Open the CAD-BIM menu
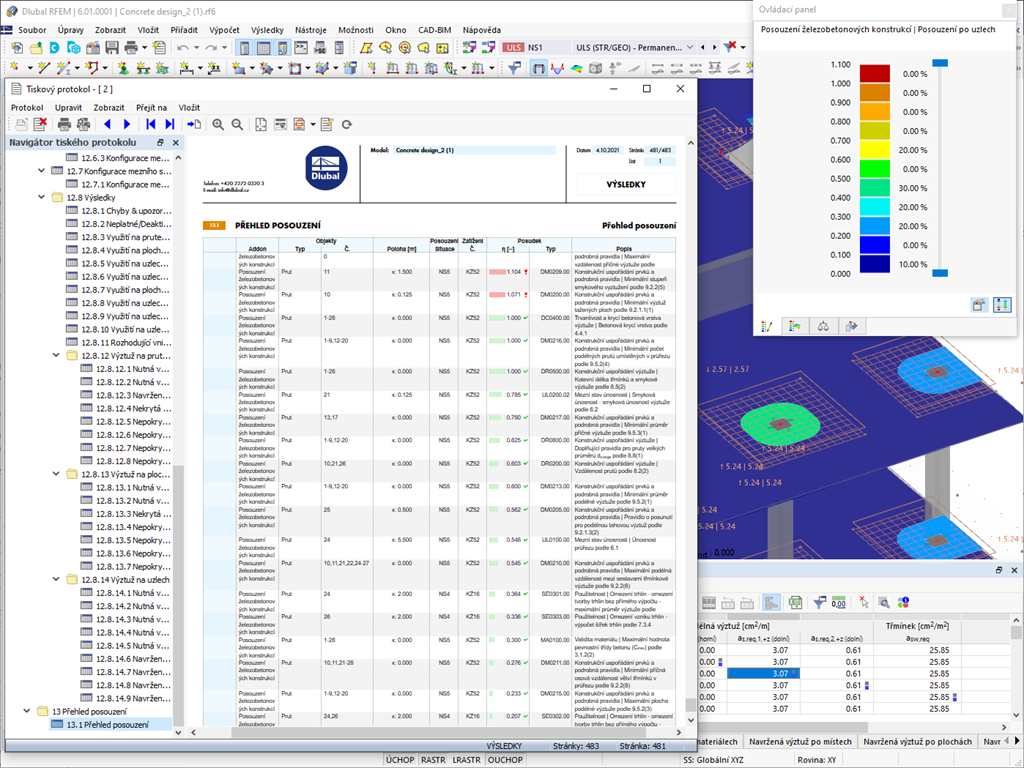This screenshot has height=768, width=1024. (435, 30)
